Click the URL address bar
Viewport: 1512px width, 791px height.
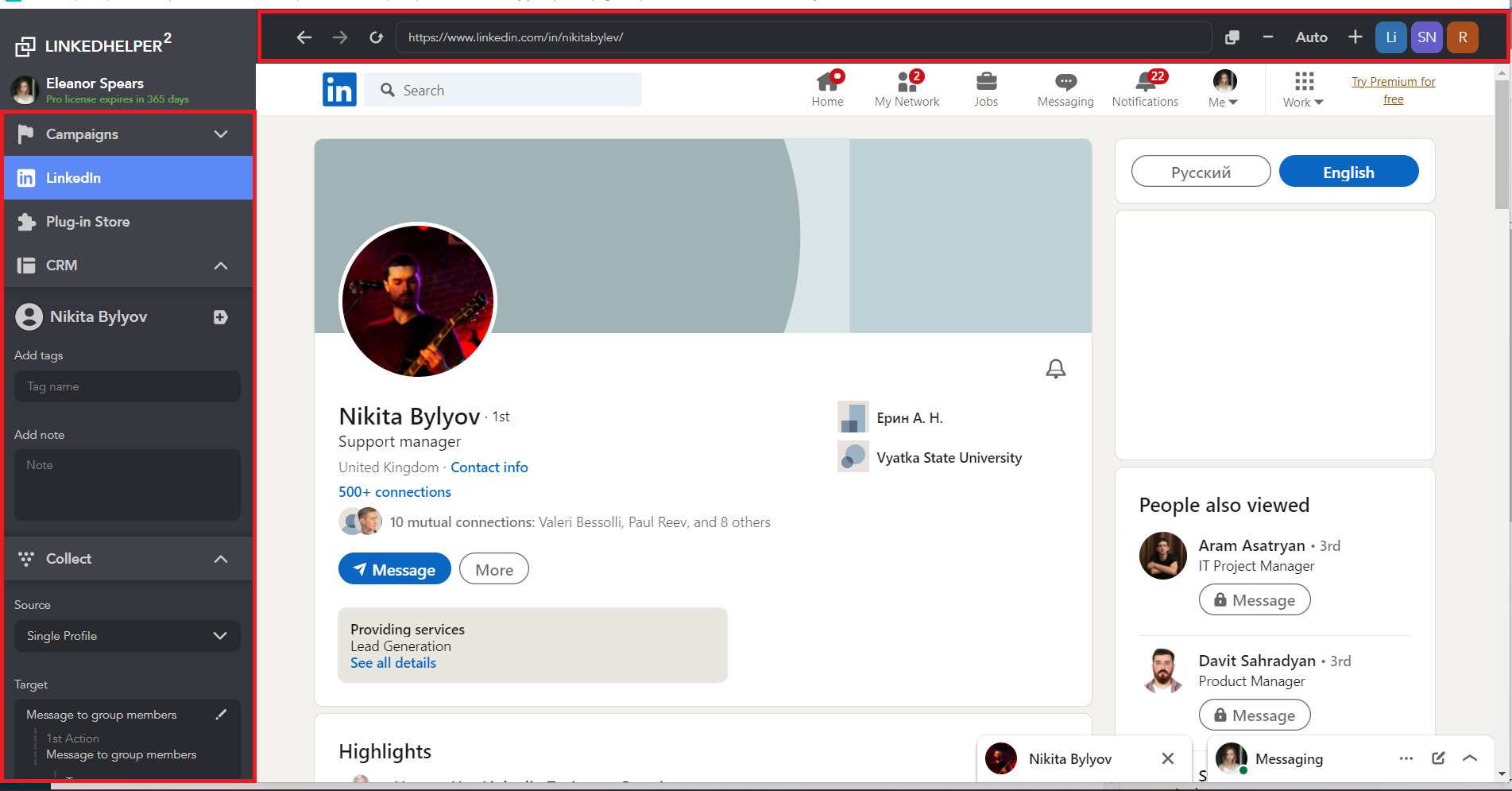(x=804, y=37)
